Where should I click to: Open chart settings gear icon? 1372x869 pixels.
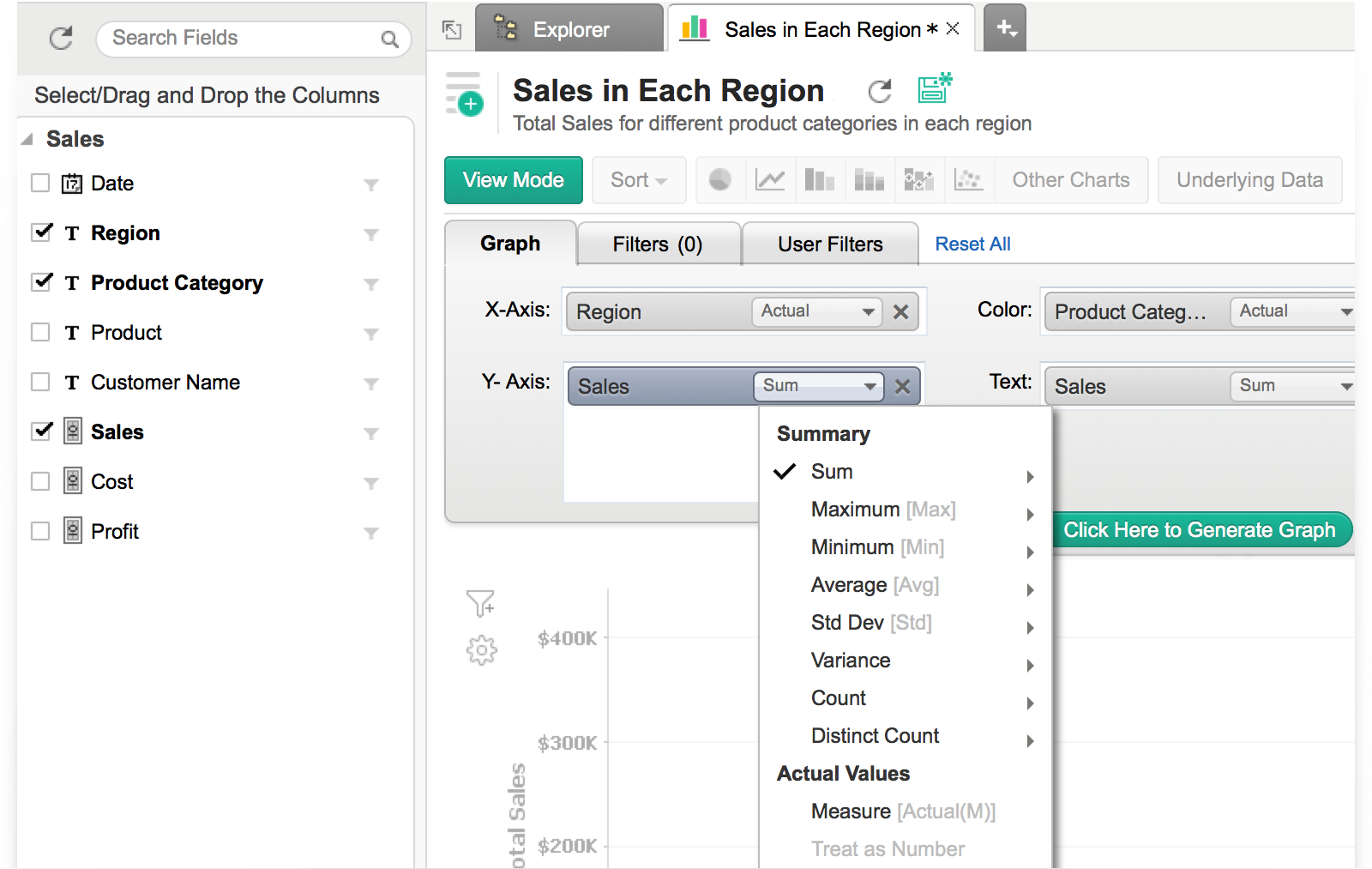(x=481, y=650)
